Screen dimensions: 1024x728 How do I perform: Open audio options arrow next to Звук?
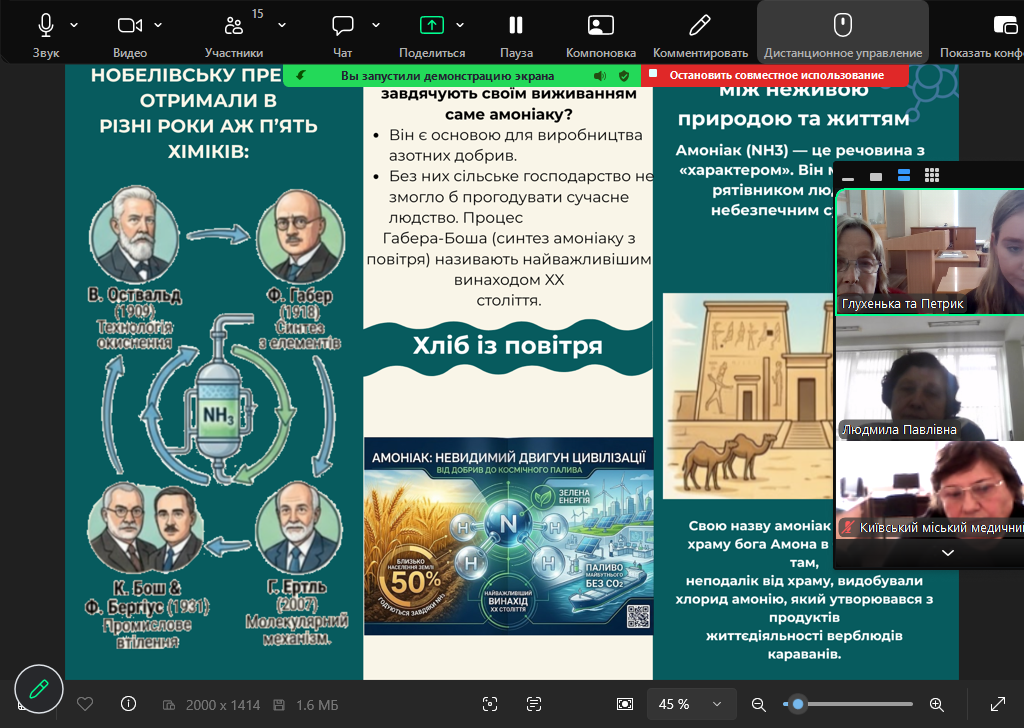tap(74, 25)
